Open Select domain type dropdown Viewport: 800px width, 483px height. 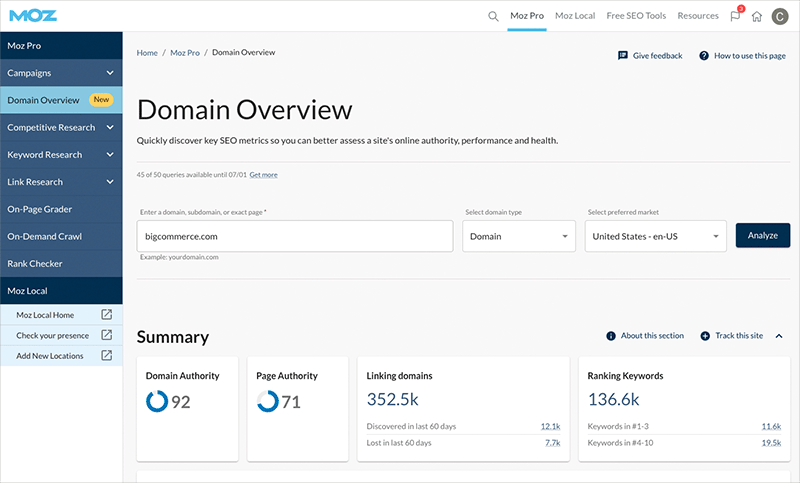[519, 236]
